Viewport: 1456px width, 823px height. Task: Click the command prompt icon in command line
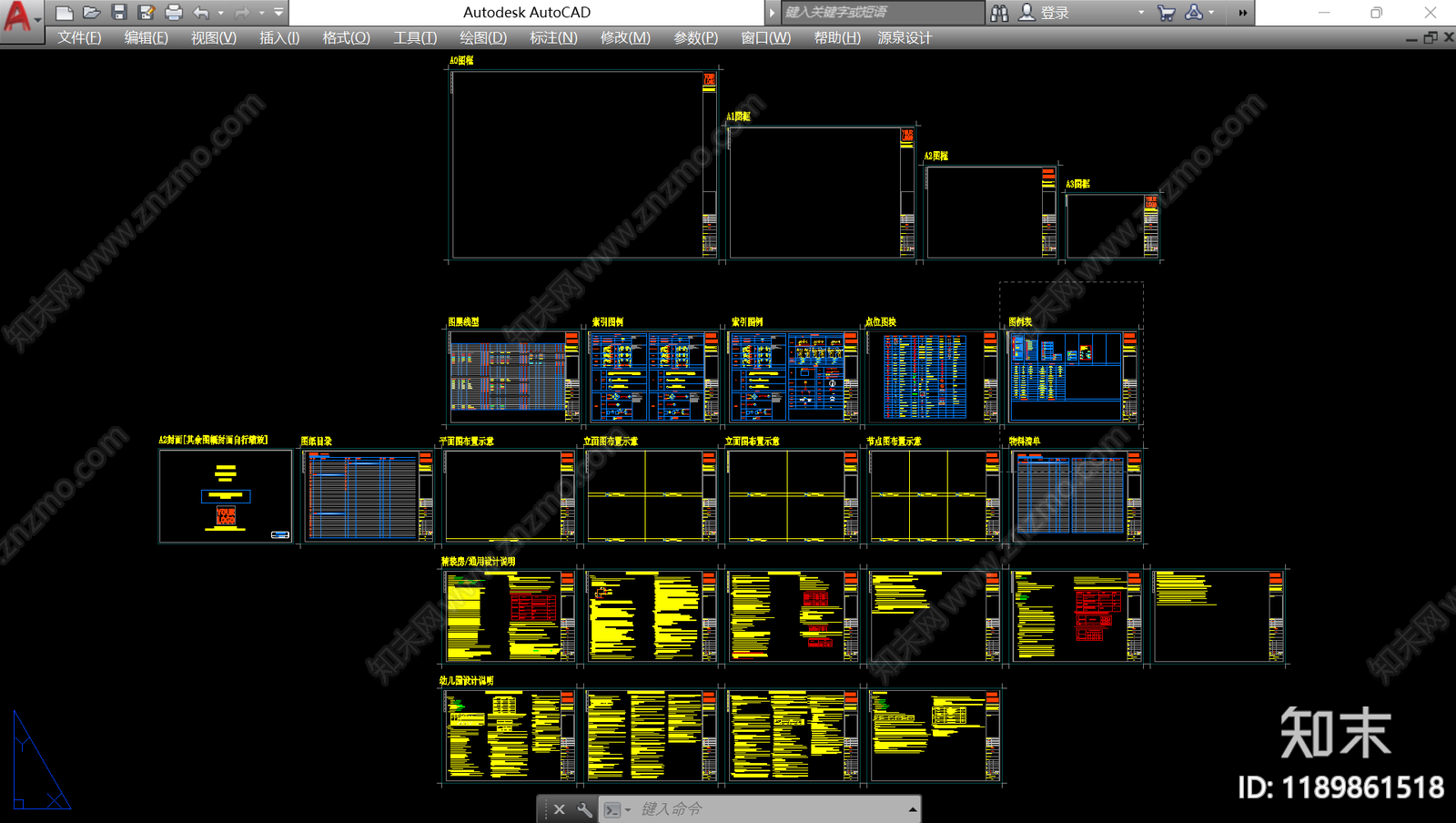point(612,809)
